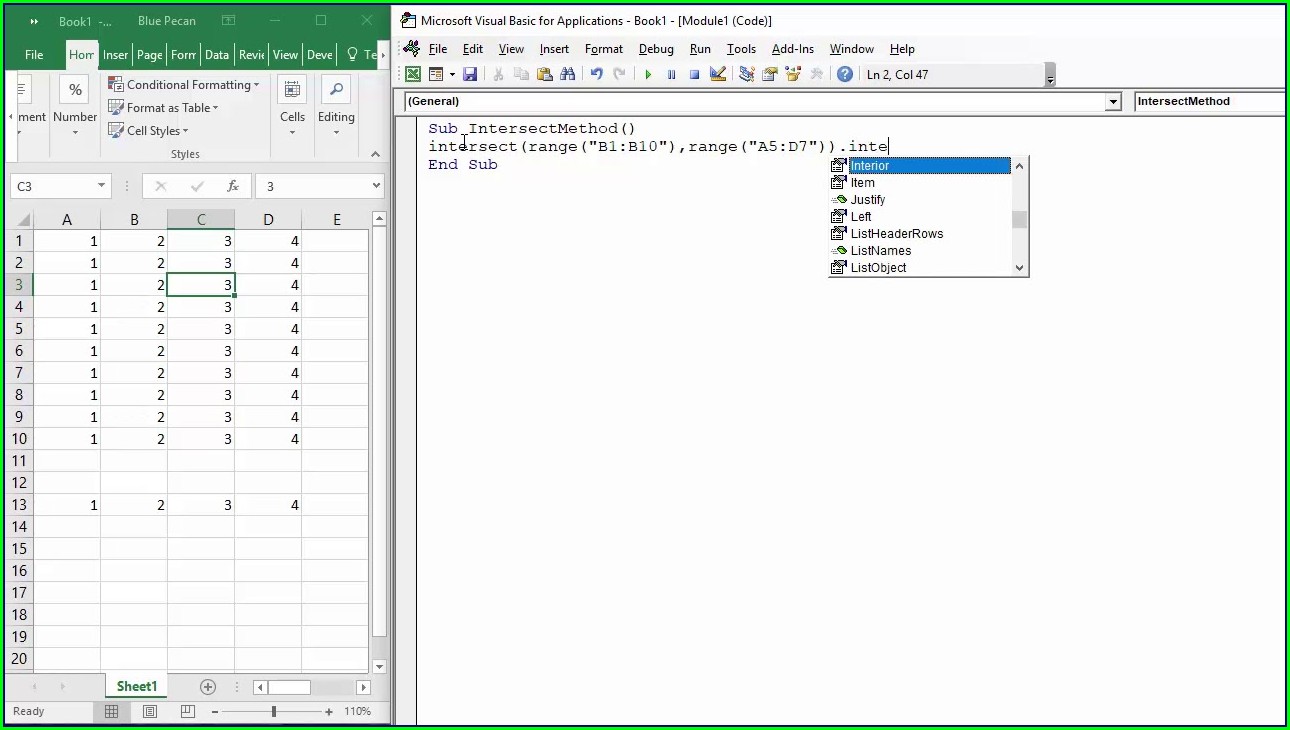This screenshot has height=730, width=1290.
Task: Expand the Excel formula bar
Action: (x=376, y=186)
